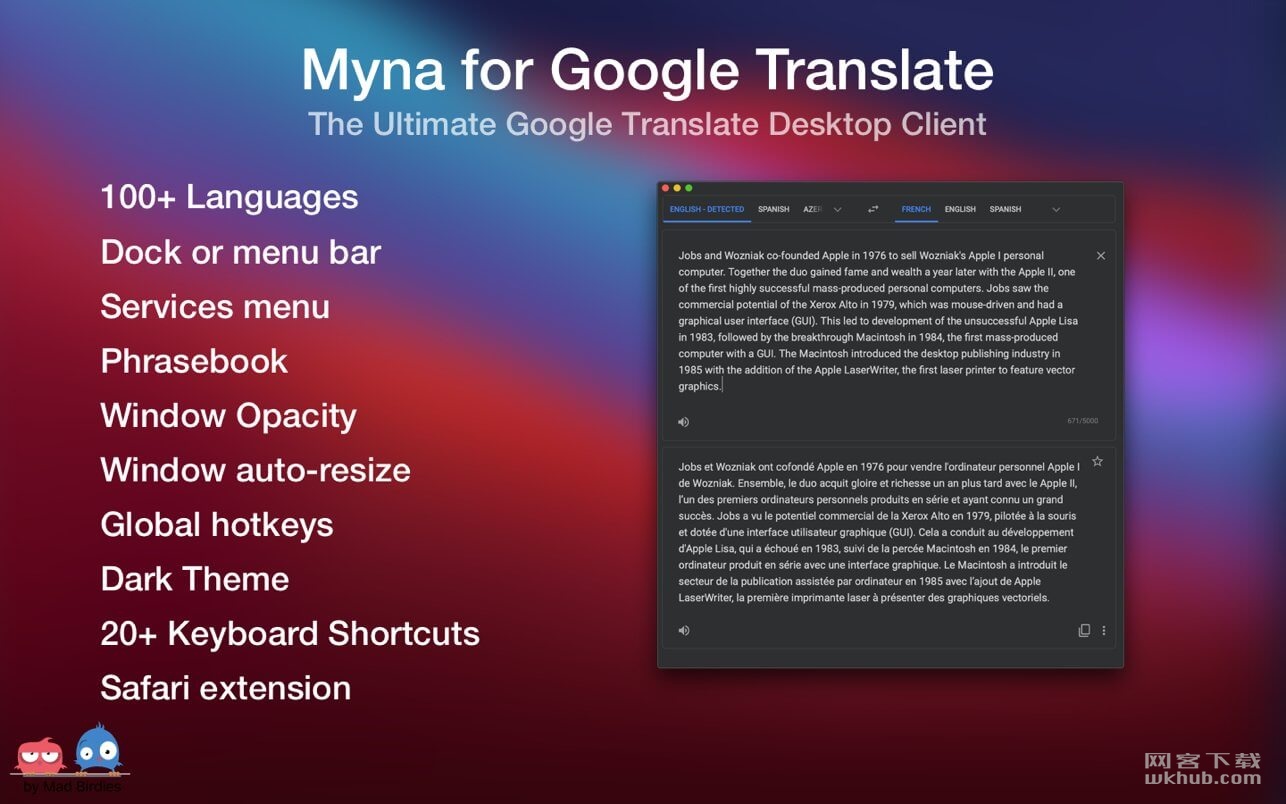The width and height of the screenshot is (1286, 804).
Task: Copy the French translation
Action: pyautogui.click(x=1084, y=631)
